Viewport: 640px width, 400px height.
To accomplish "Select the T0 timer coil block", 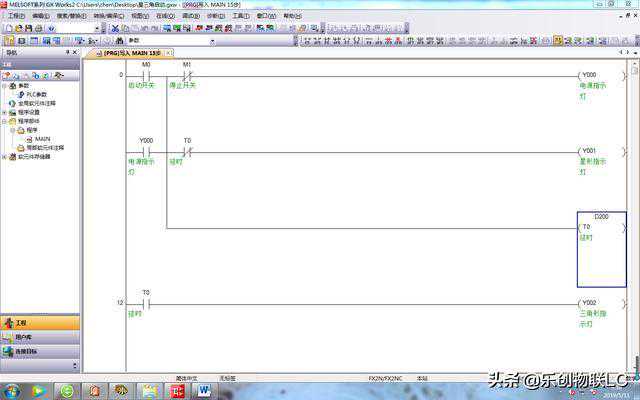I will click(x=601, y=248).
